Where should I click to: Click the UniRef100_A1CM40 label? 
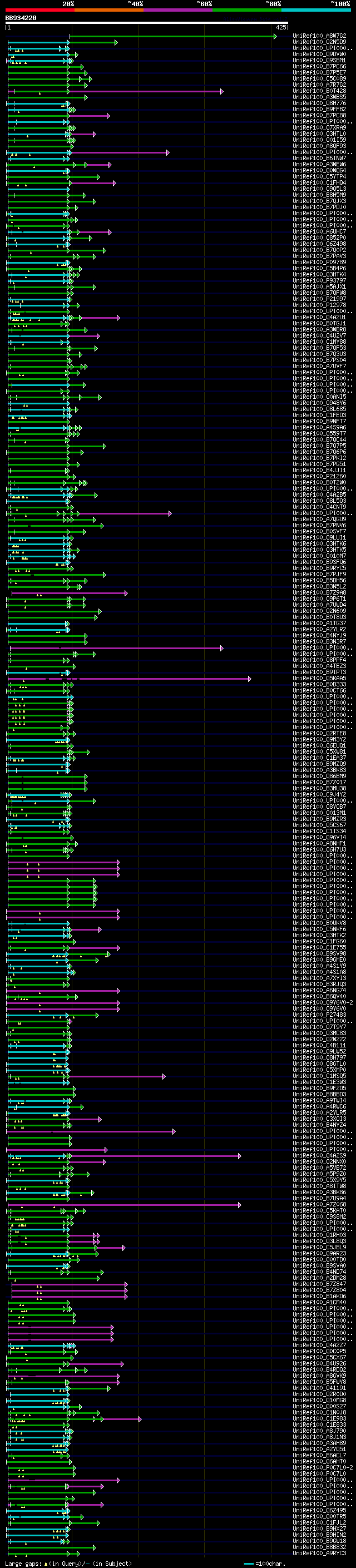click(319, 1302)
